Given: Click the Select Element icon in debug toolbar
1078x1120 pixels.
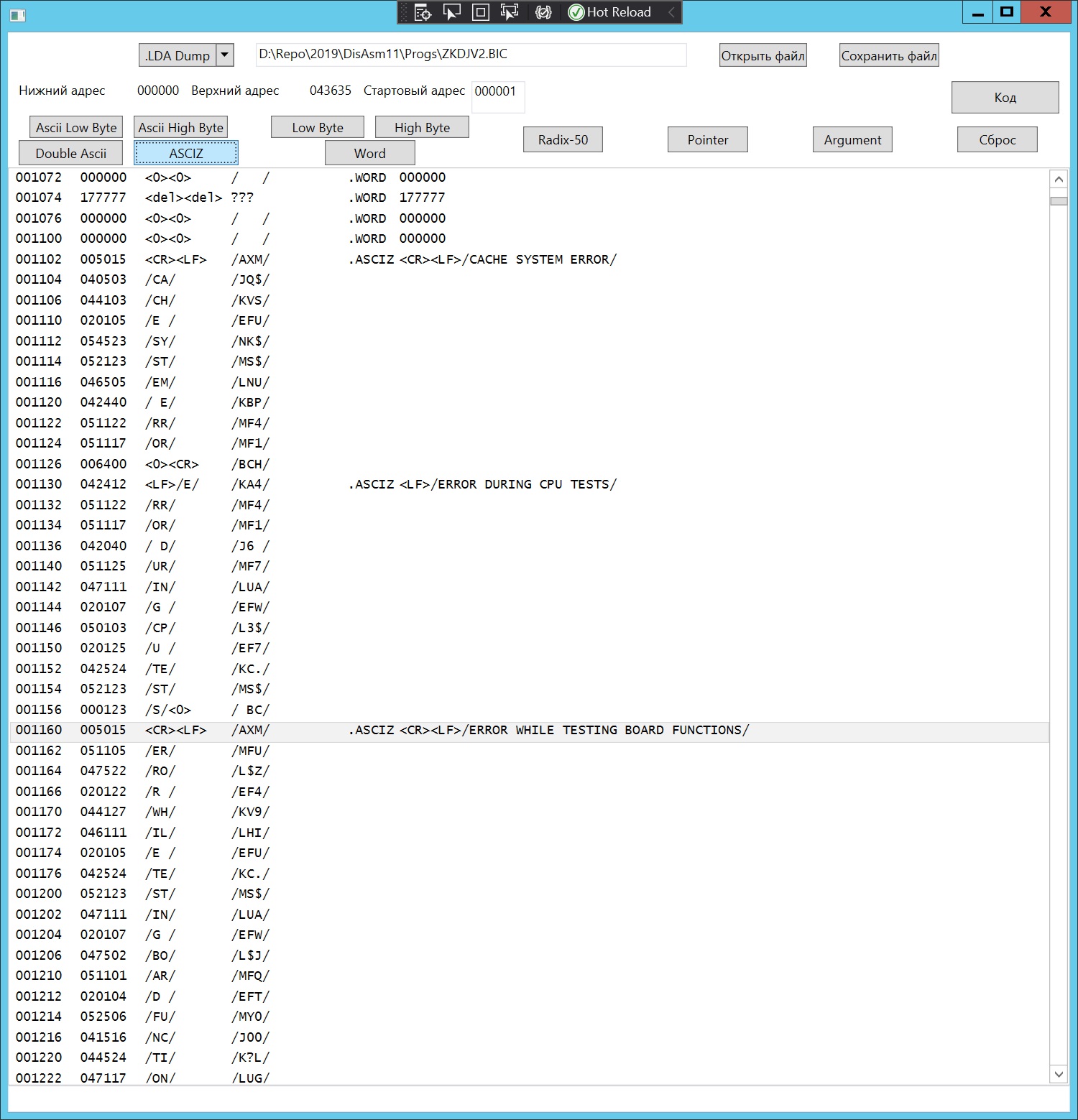Looking at the screenshot, I should pos(451,12).
